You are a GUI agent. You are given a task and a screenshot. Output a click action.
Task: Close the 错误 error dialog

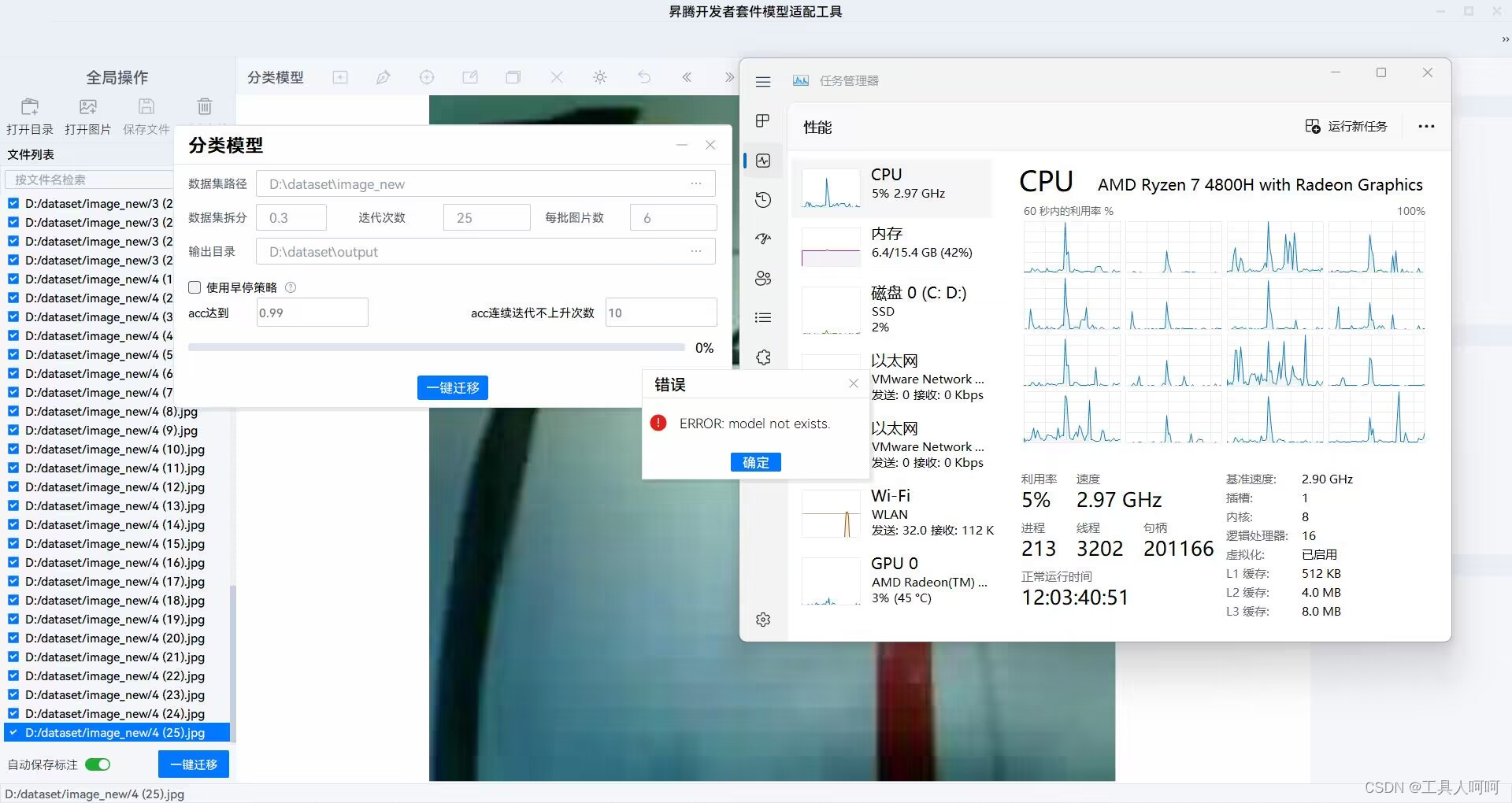pos(854,383)
